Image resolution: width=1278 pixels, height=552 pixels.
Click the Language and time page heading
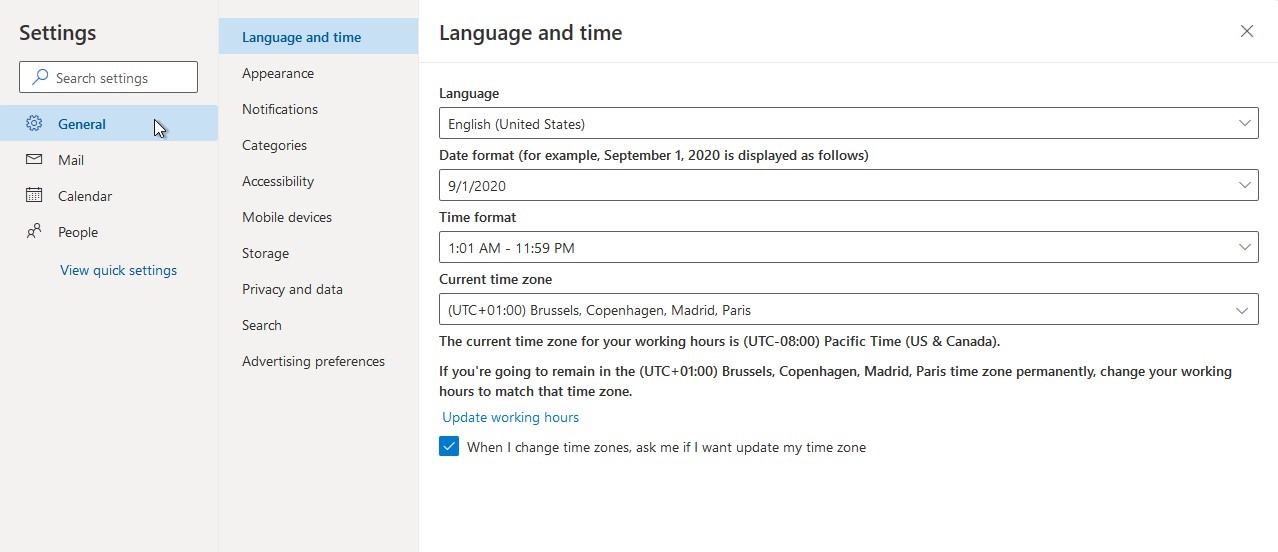(x=530, y=33)
